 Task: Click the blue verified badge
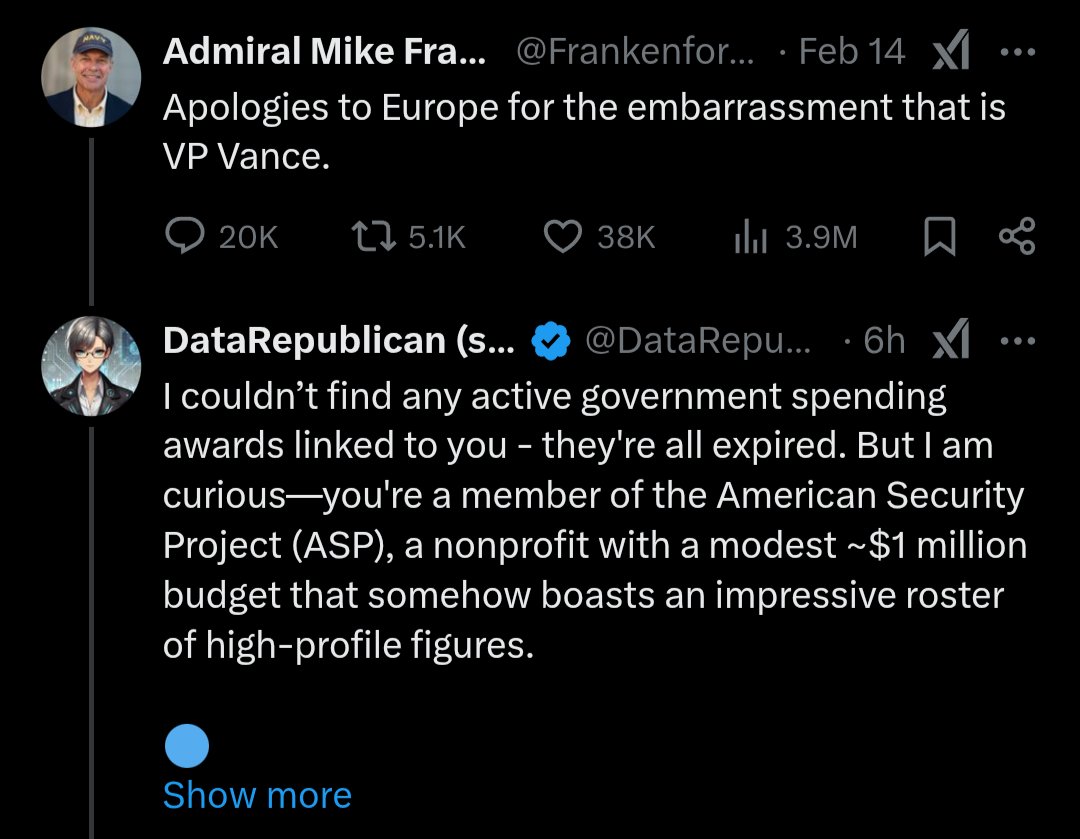(x=550, y=341)
